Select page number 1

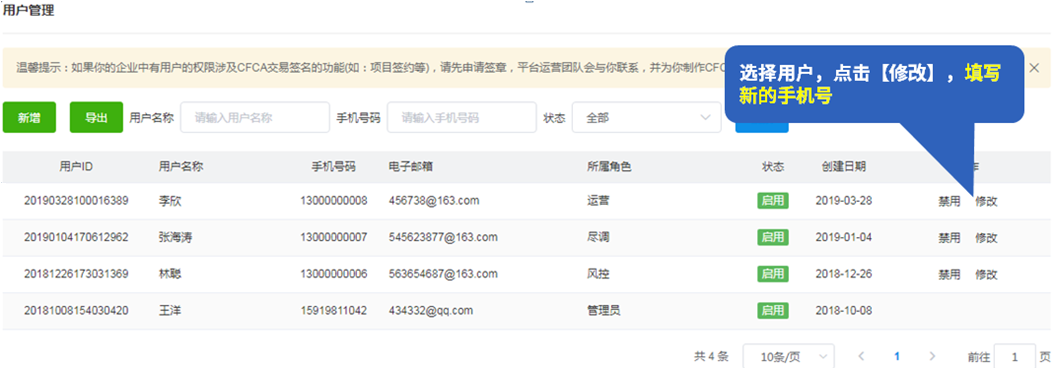pyautogui.click(x=897, y=356)
